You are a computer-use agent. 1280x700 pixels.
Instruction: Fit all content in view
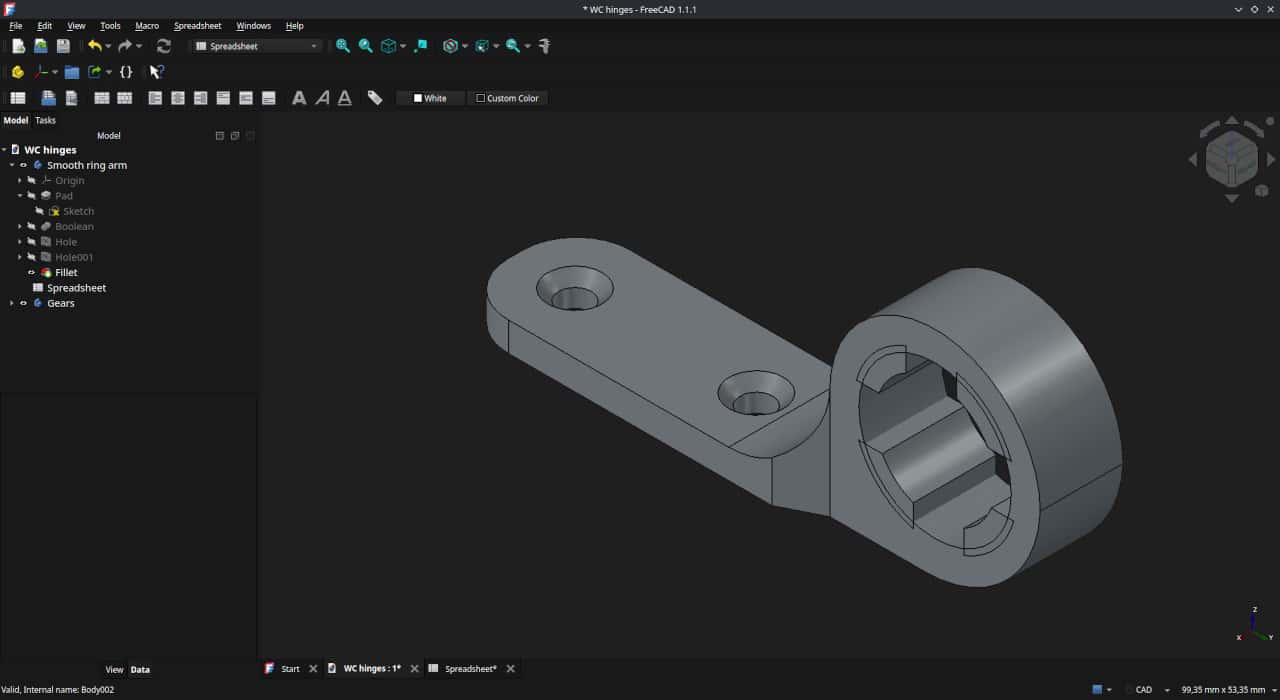343,46
